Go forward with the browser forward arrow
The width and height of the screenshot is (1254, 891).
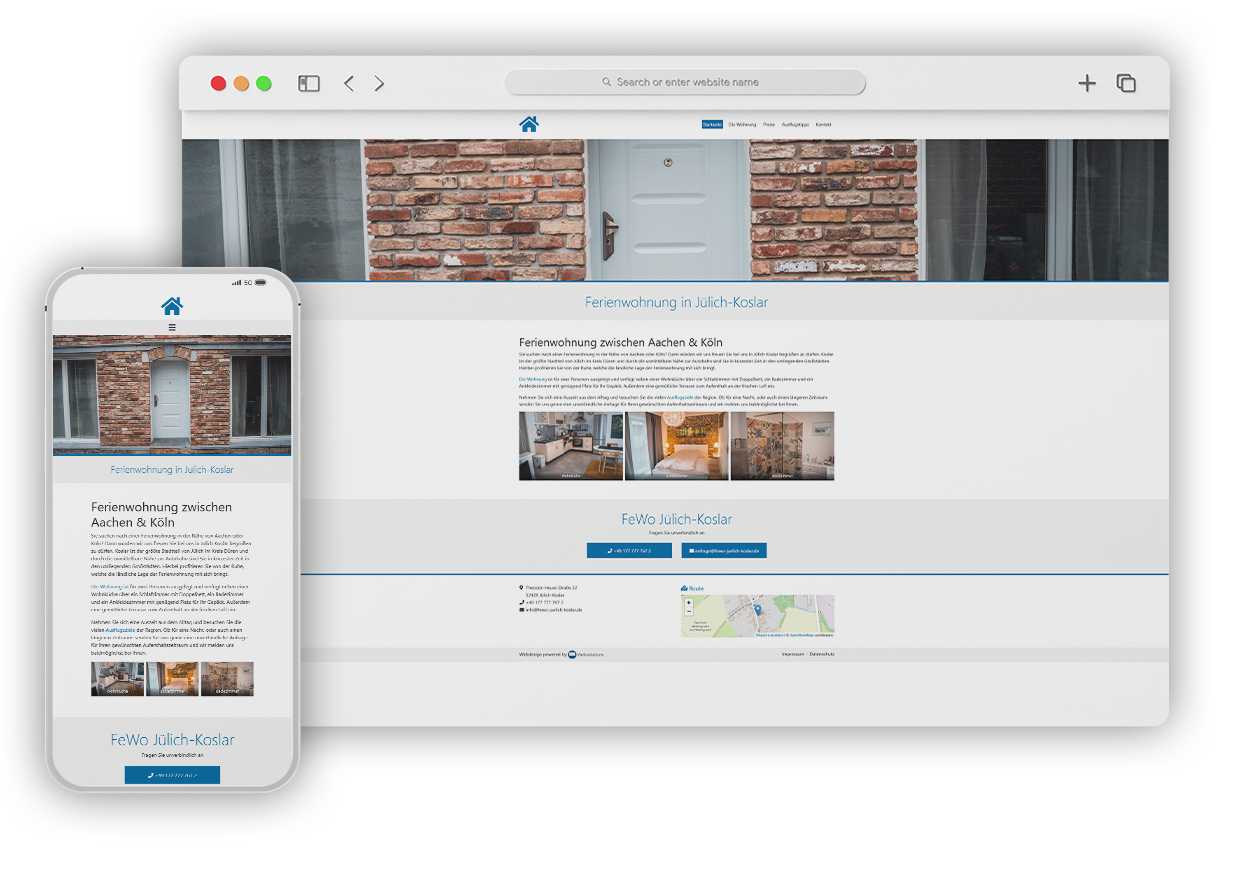[x=379, y=84]
